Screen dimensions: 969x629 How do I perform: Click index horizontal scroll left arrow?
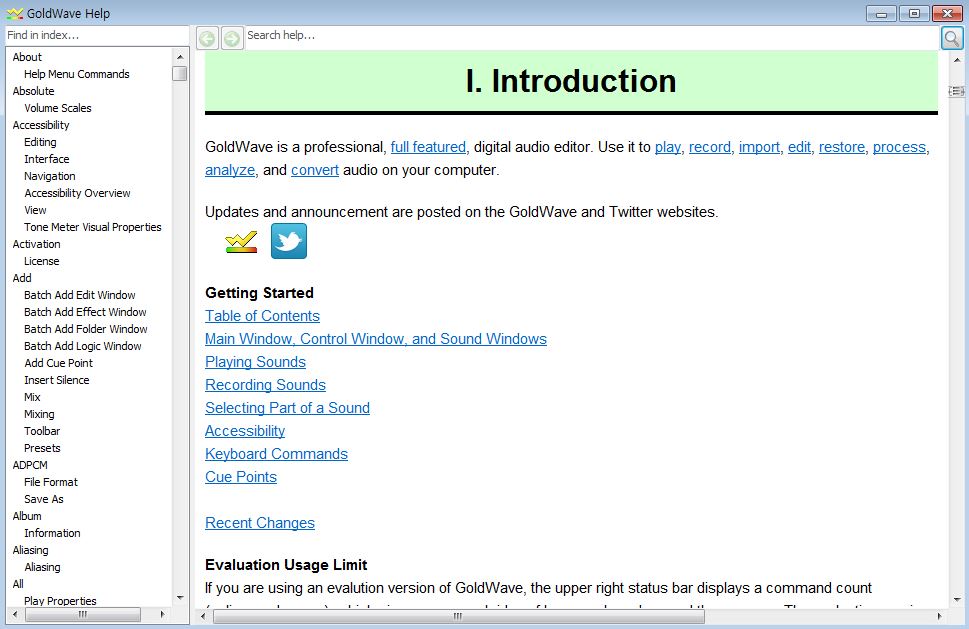pos(15,614)
